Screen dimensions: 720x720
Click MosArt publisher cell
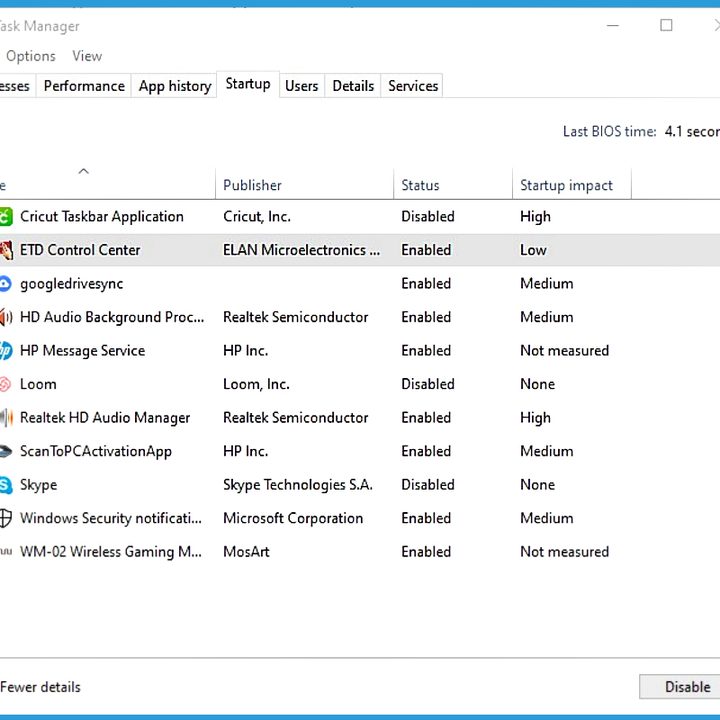[x=246, y=552]
